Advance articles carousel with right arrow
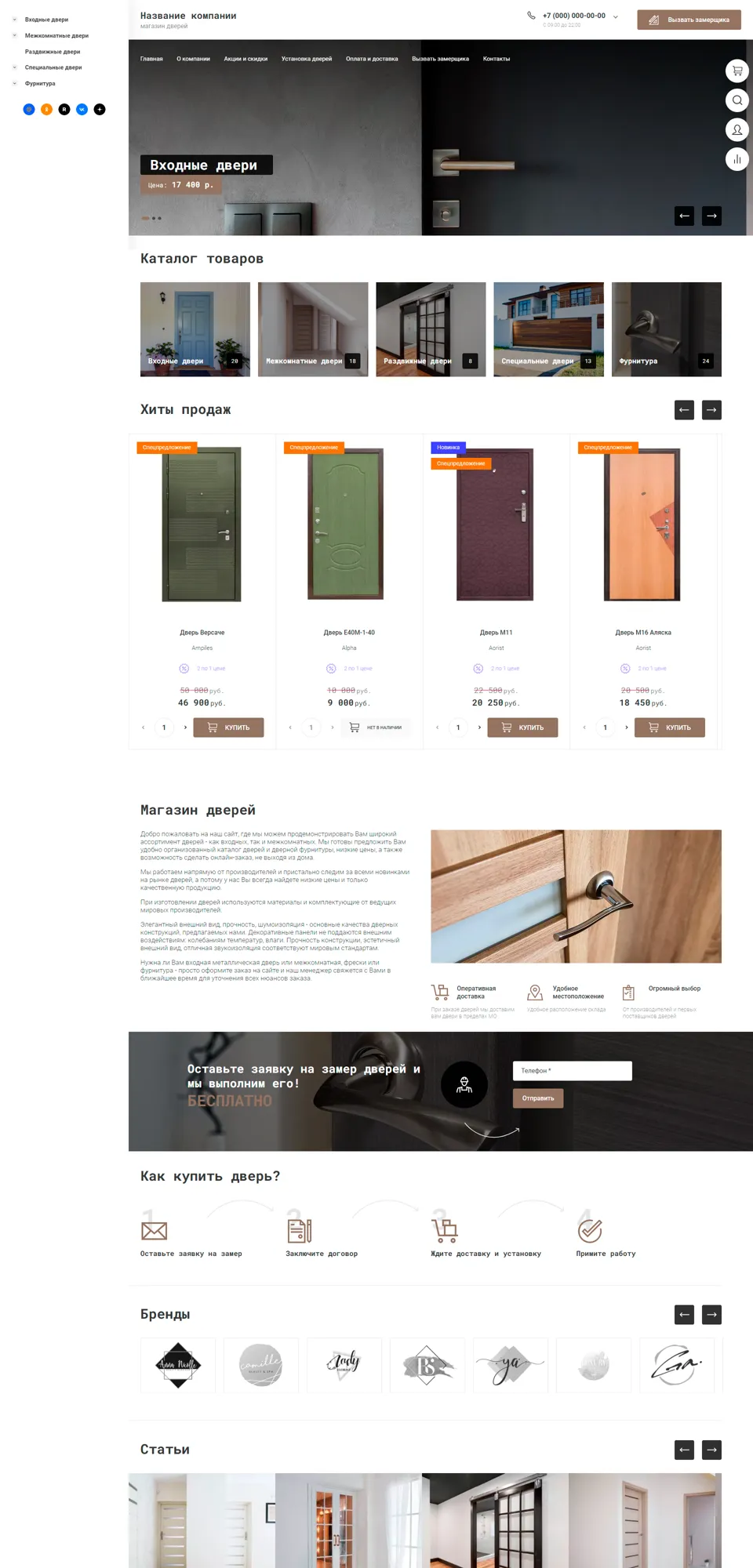This screenshot has width=753, height=1568. 711,1450
